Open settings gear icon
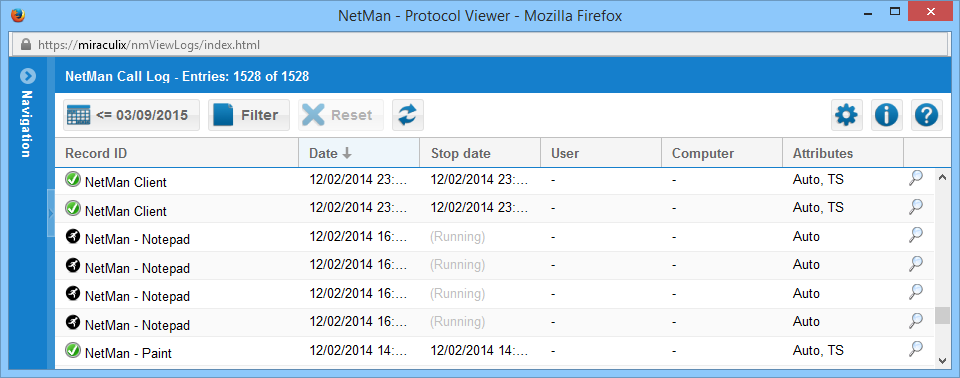The width and height of the screenshot is (960, 378). [x=847, y=115]
